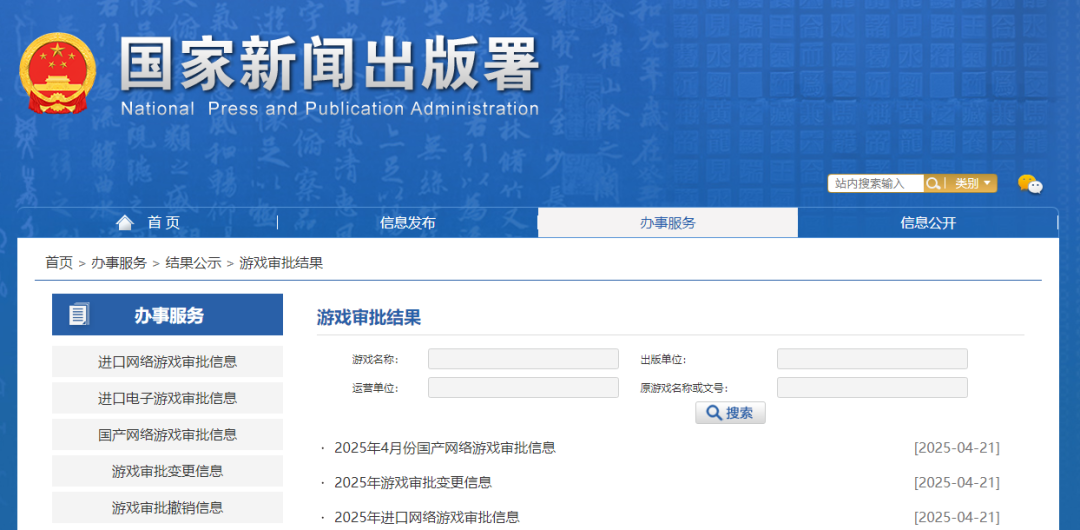Viewport: 1080px width, 530px height.
Task: Open 国产网络游戏审批信息 in sidebar
Action: click(167, 434)
